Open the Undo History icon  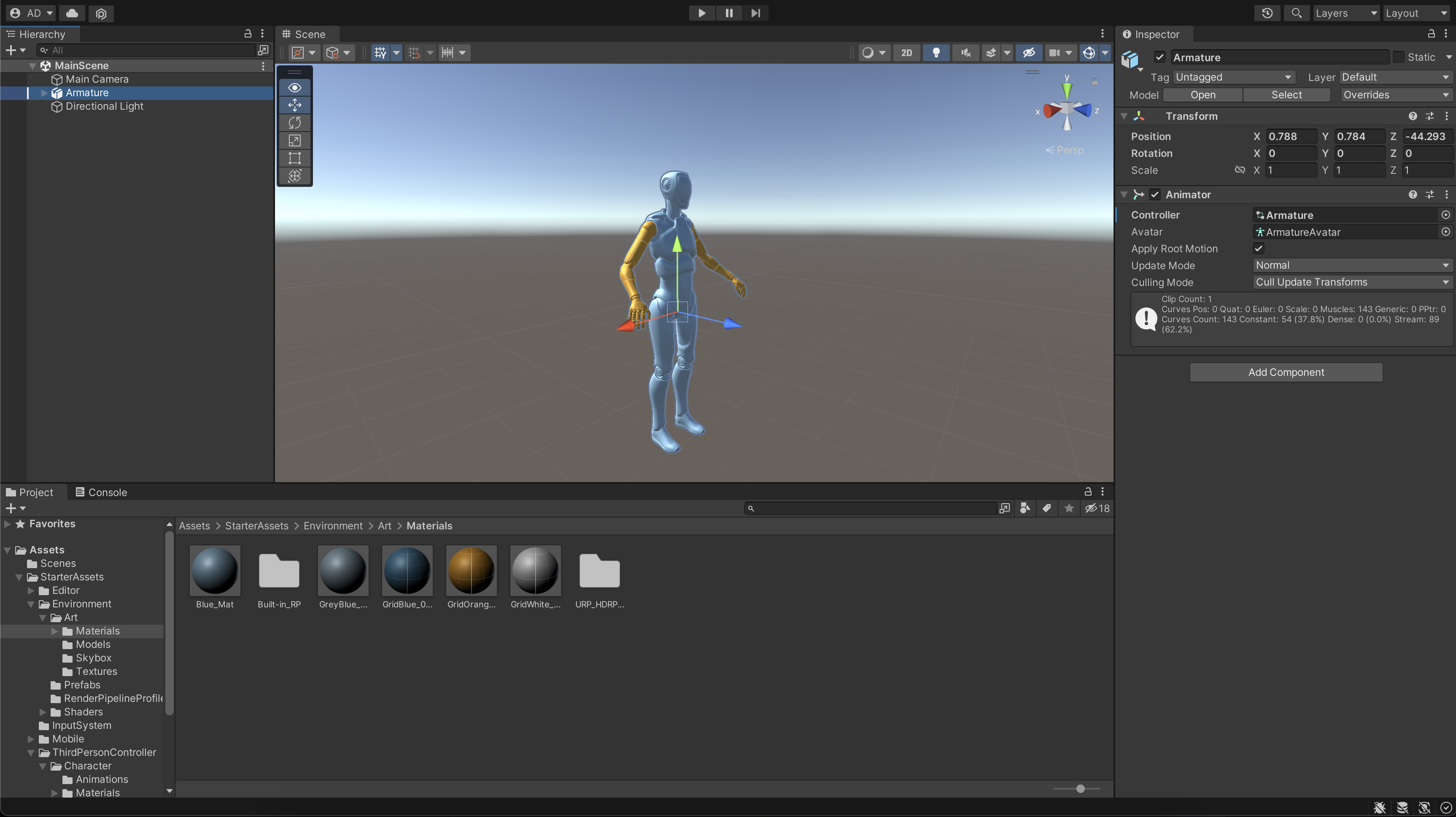pos(1267,13)
